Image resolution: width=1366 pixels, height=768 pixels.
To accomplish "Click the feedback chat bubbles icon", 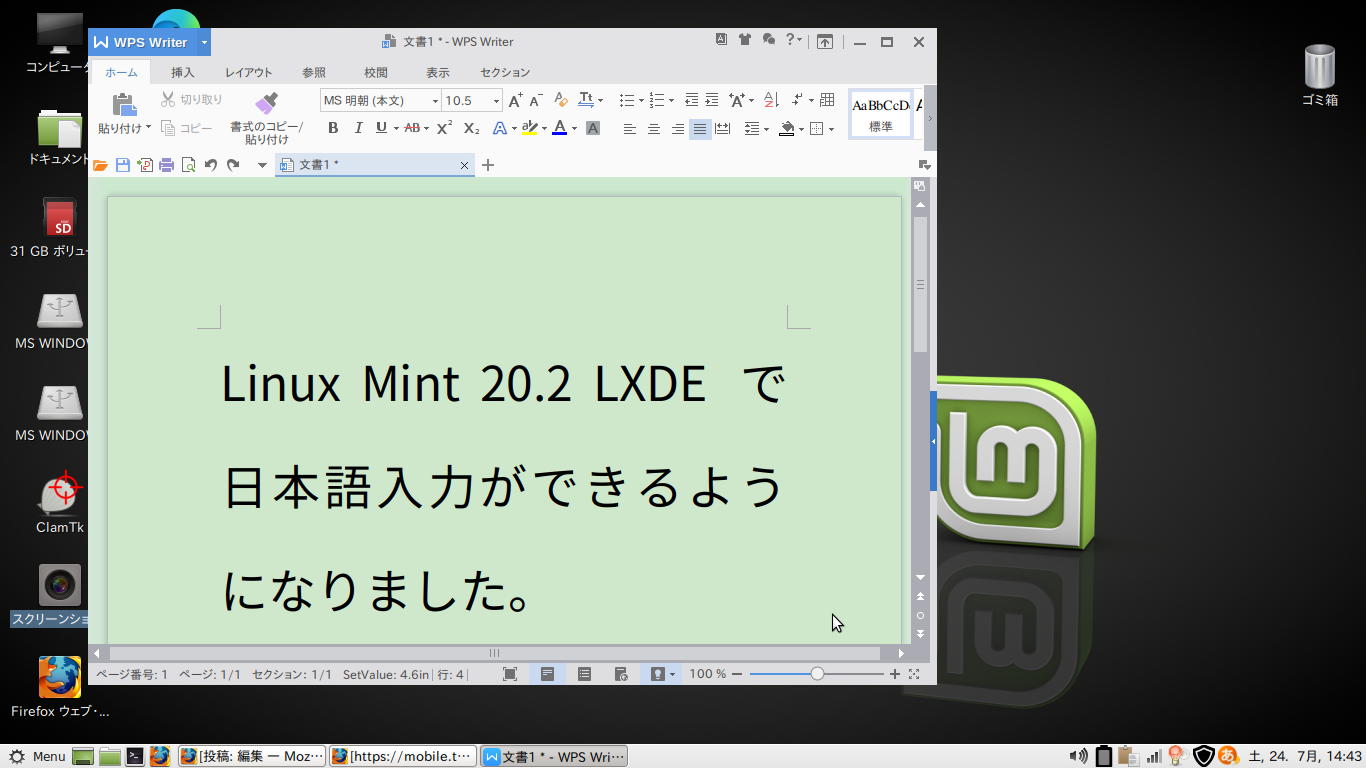I will pyautogui.click(x=768, y=40).
